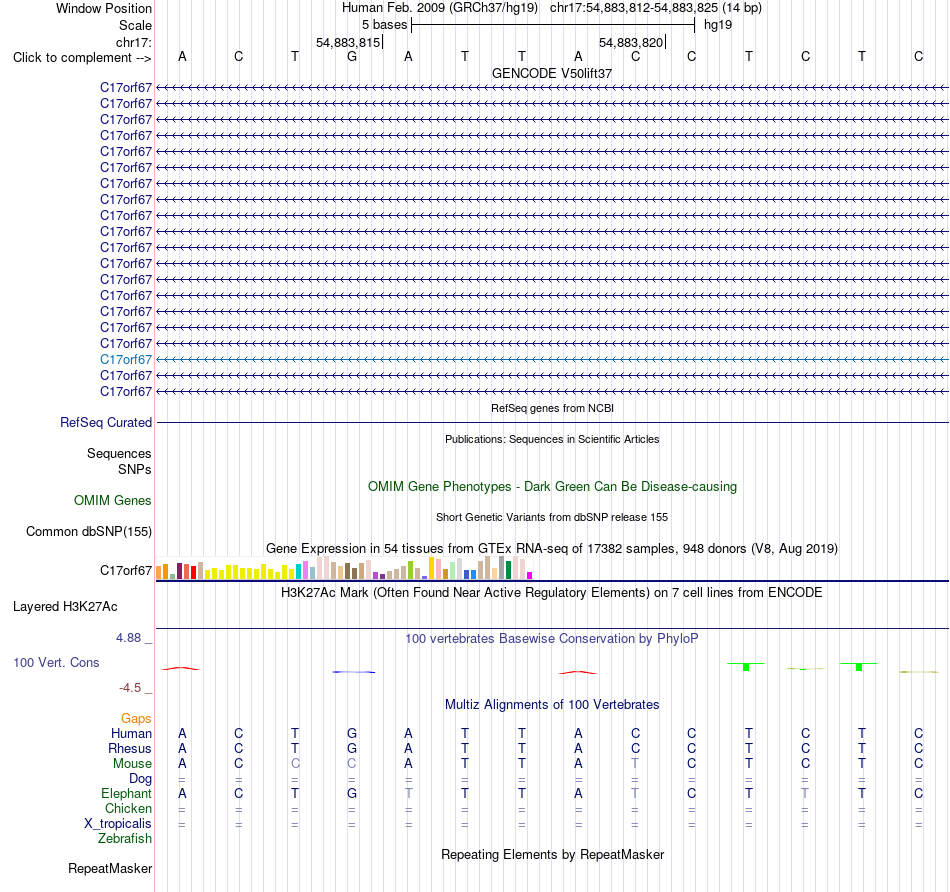The height and width of the screenshot is (892, 950).
Task: Click the C17orf67 label beside GTEx bars
Action: point(125,570)
